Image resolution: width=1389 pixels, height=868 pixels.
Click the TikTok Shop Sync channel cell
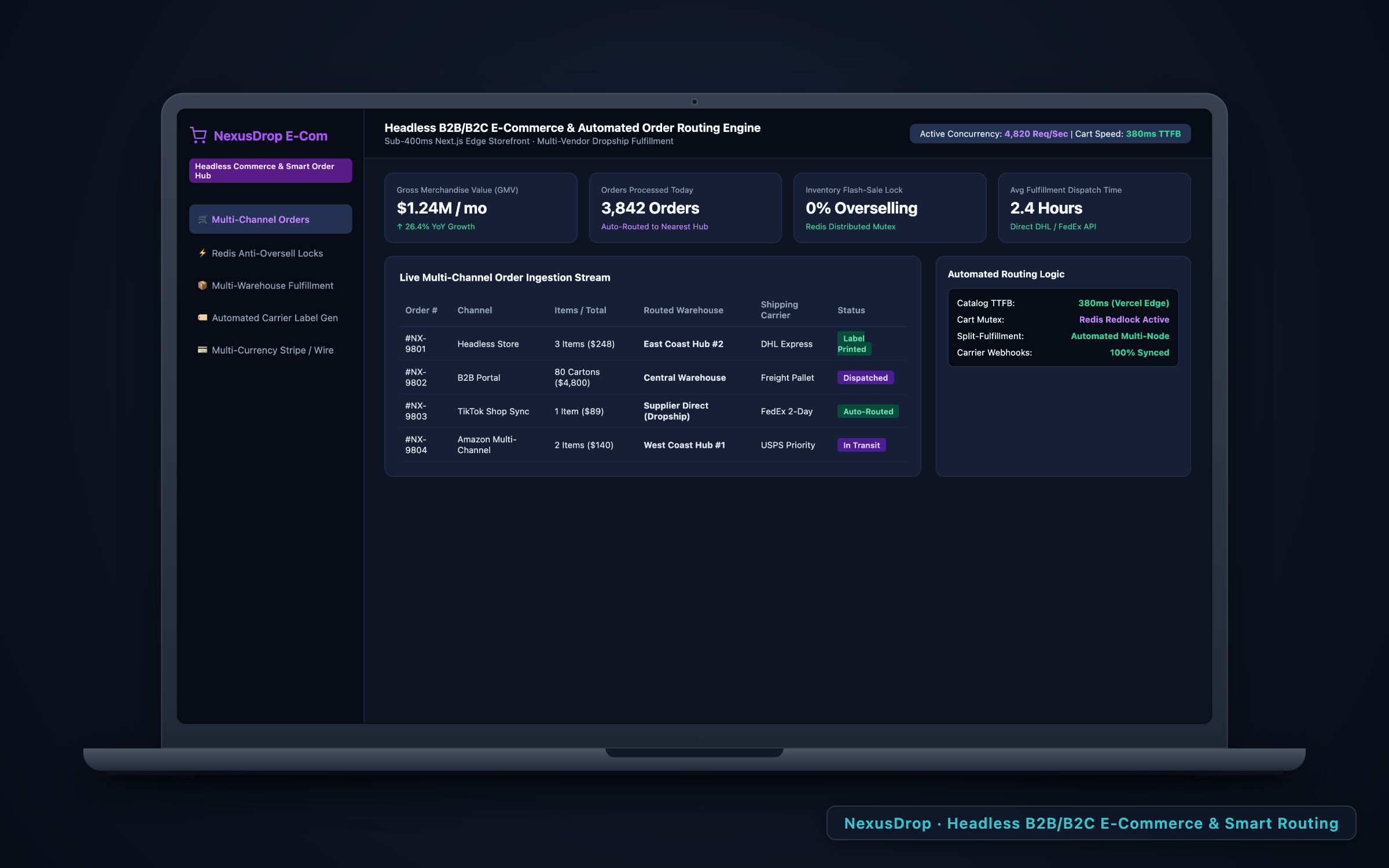(x=493, y=411)
